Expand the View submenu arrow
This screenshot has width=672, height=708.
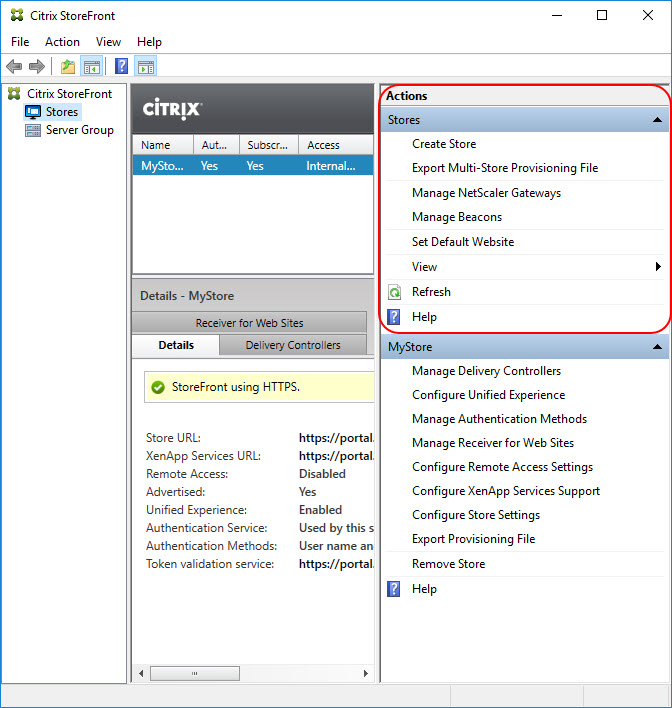(658, 267)
